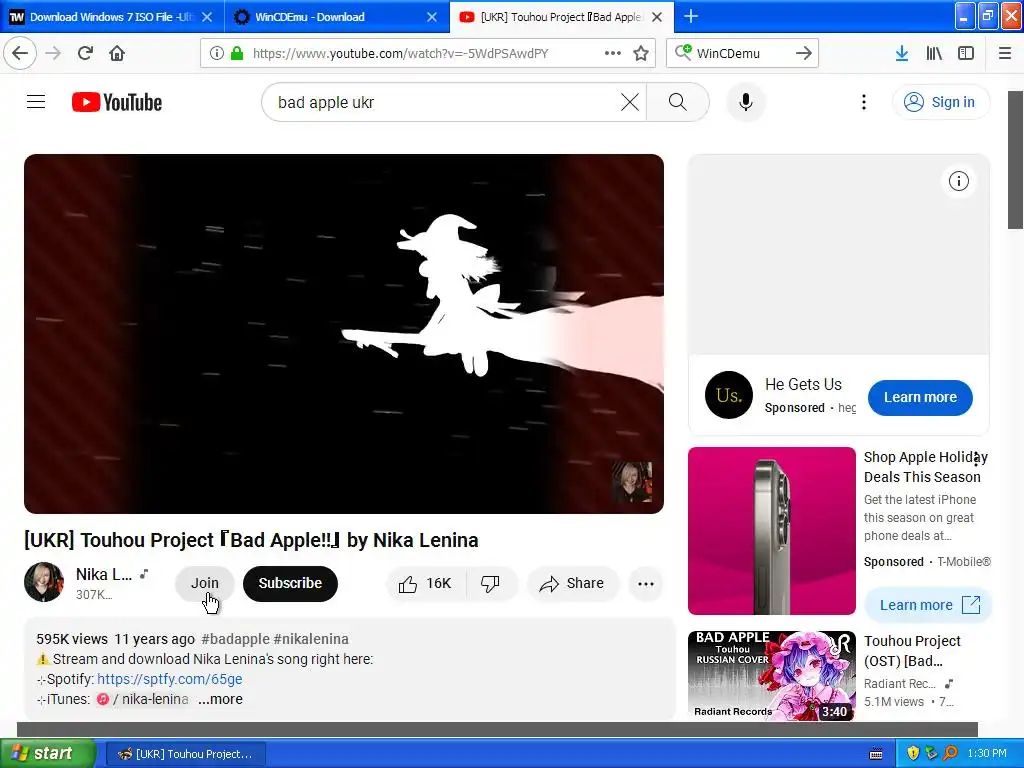Screen dimensions: 1024x768
Task: Open the iTunes nika-lenina link
Action: tap(143, 699)
